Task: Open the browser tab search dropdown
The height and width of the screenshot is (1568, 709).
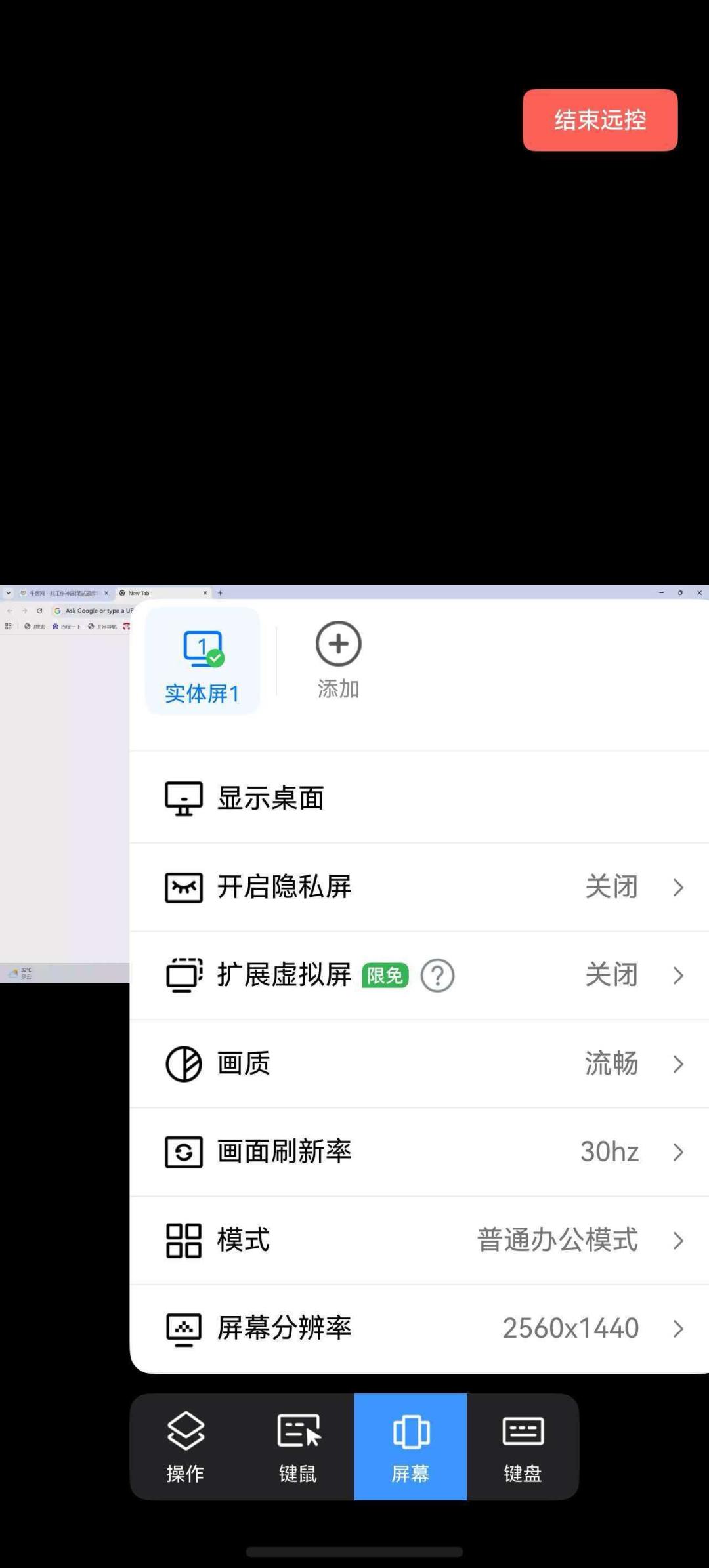Action: 8,593
